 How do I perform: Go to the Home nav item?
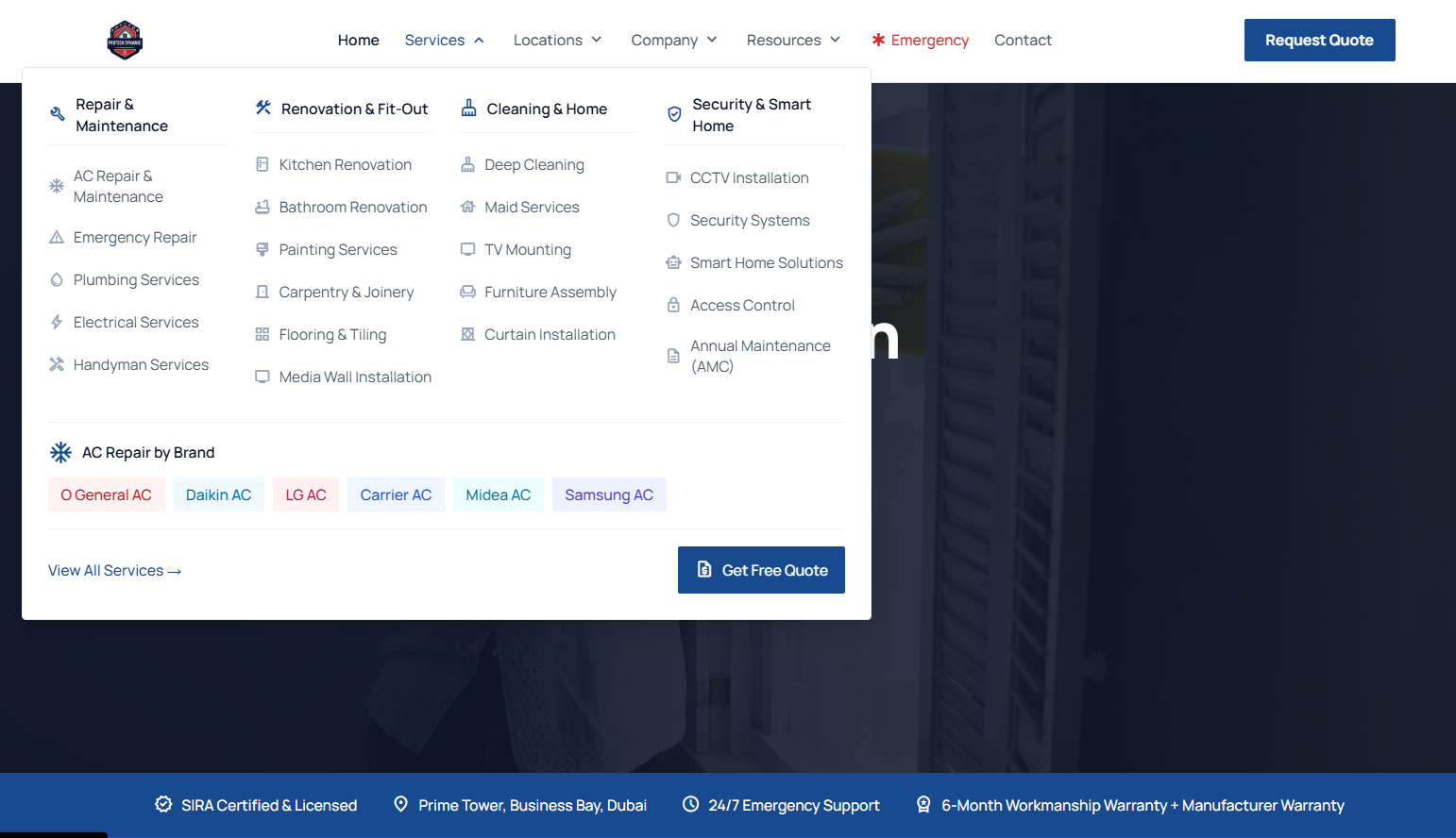coord(359,40)
